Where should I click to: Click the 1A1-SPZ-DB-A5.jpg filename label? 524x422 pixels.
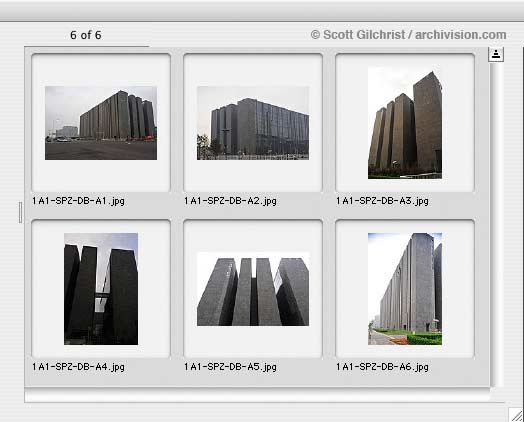(x=230, y=367)
